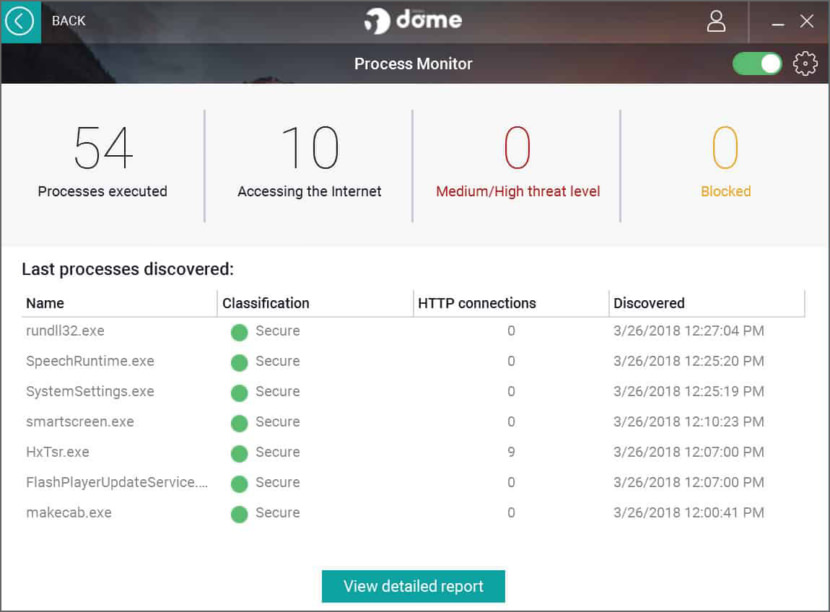This screenshot has height=612, width=830.
Task: Click HTTP connections value 9 for HxTsr.exe
Action: coord(511,452)
